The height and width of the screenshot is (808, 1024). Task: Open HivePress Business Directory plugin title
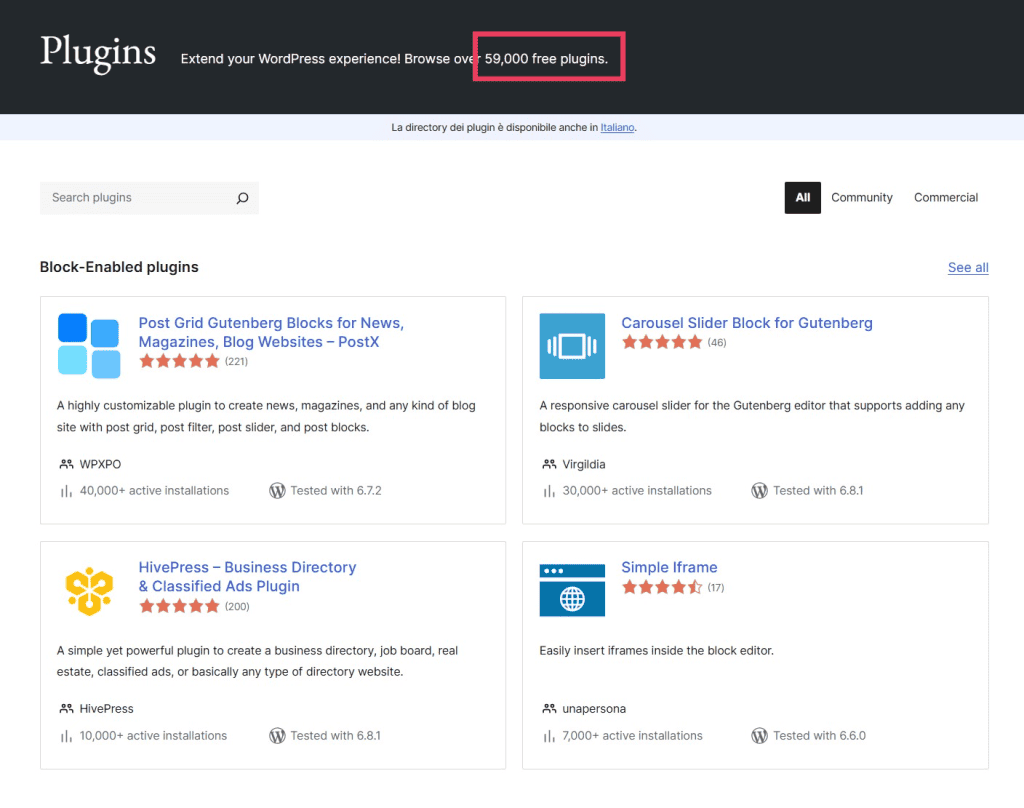247,577
